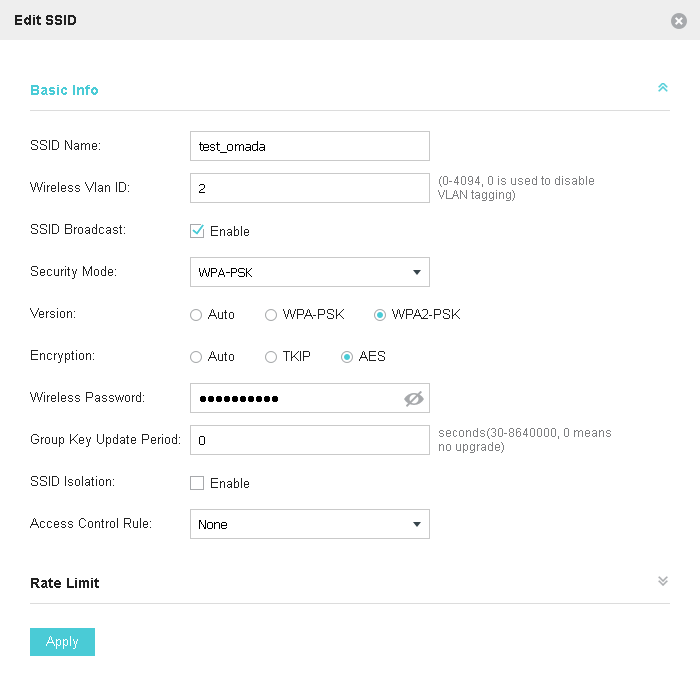Open the Security Mode dropdown
The image size is (700, 695).
coord(309,272)
